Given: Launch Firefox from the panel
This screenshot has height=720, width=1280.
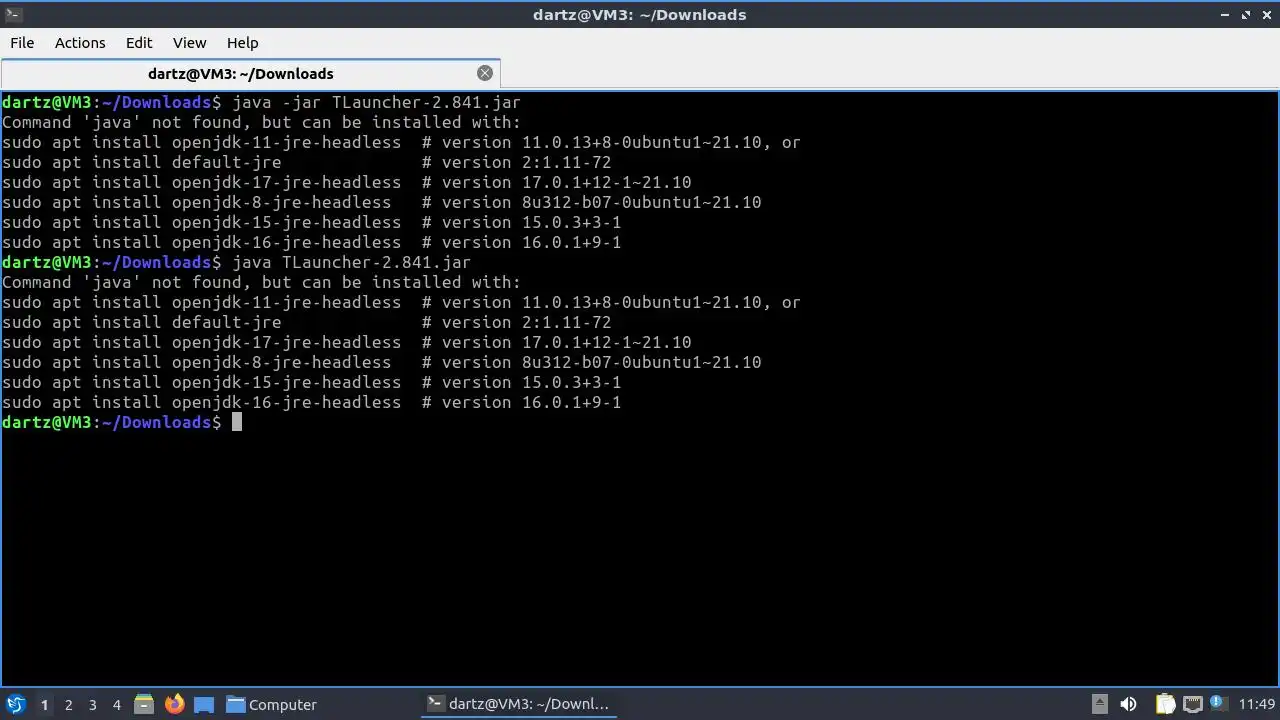Looking at the screenshot, I should [x=174, y=704].
